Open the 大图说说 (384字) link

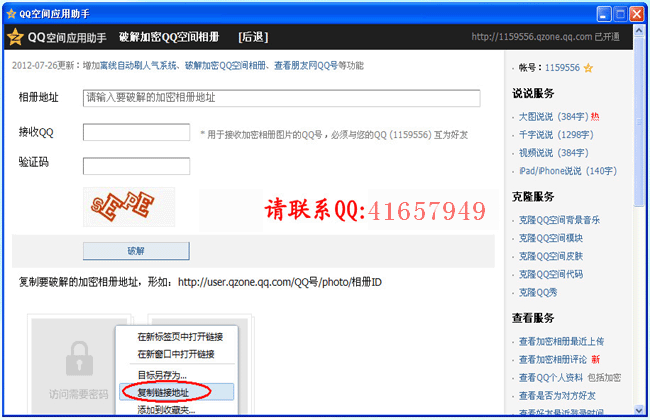pyautogui.click(x=554, y=116)
